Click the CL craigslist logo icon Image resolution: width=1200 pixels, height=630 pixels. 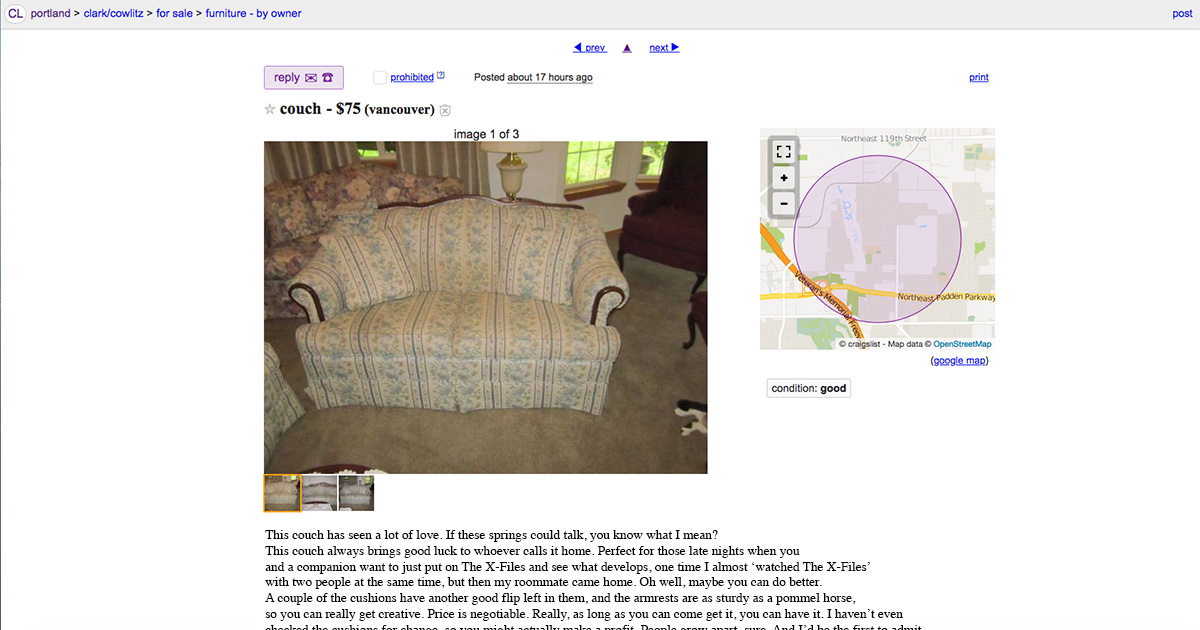15,14
